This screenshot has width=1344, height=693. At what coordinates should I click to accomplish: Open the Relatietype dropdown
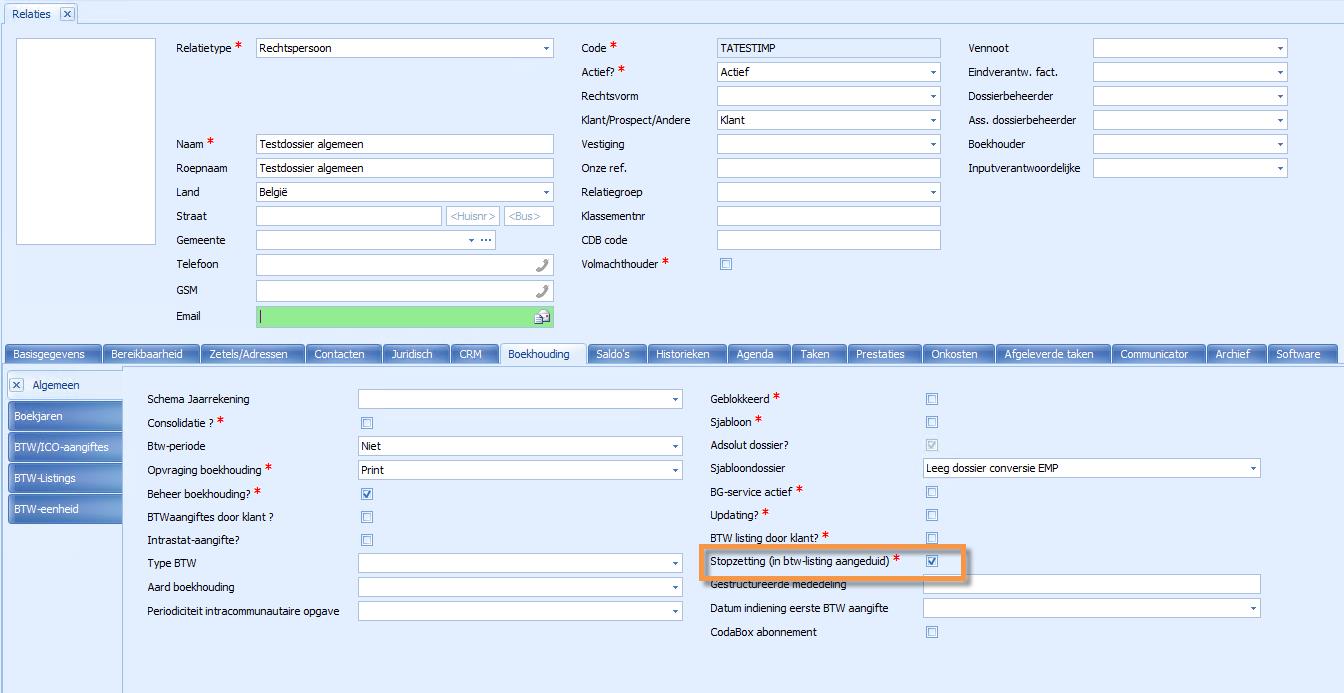pyautogui.click(x=546, y=48)
